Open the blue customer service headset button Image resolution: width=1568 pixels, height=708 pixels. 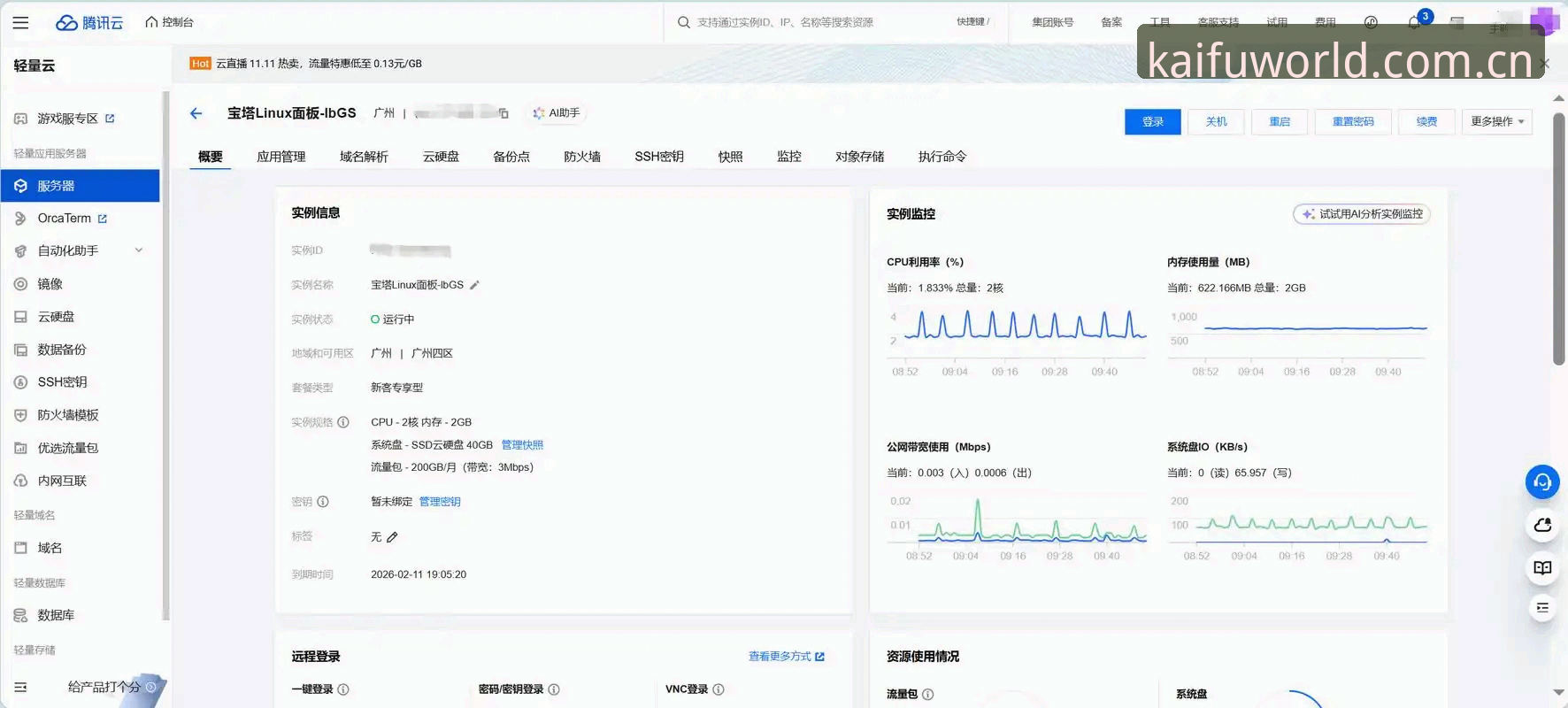tap(1542, 482)
